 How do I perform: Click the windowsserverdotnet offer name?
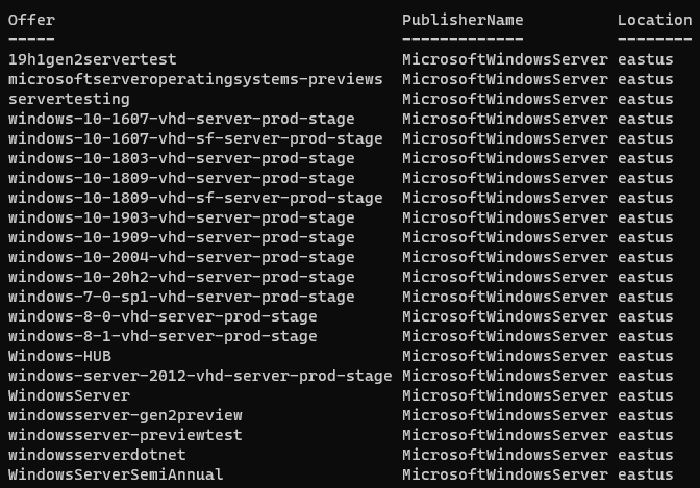[x=106, y=455]
